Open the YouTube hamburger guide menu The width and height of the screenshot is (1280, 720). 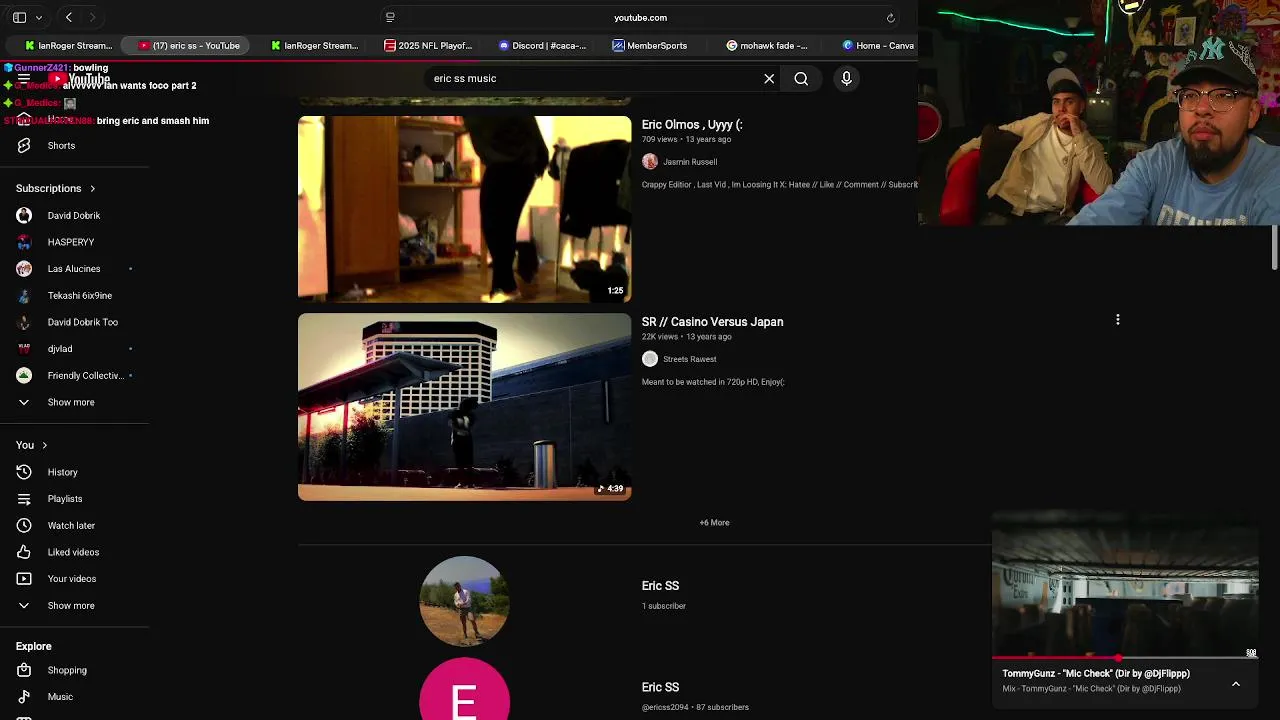click(x=24, y=79)
